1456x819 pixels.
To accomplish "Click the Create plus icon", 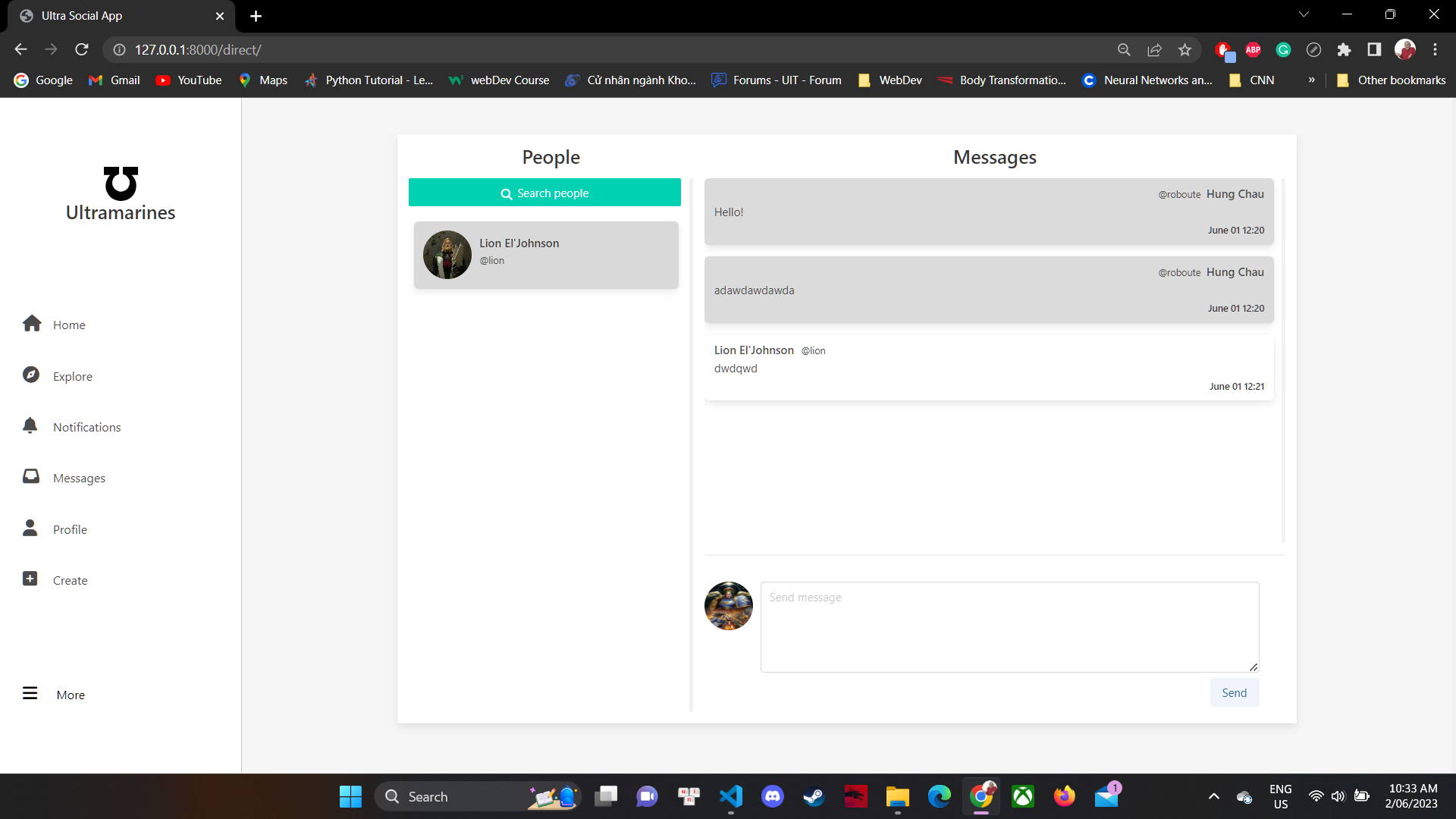I will [30, 579].
